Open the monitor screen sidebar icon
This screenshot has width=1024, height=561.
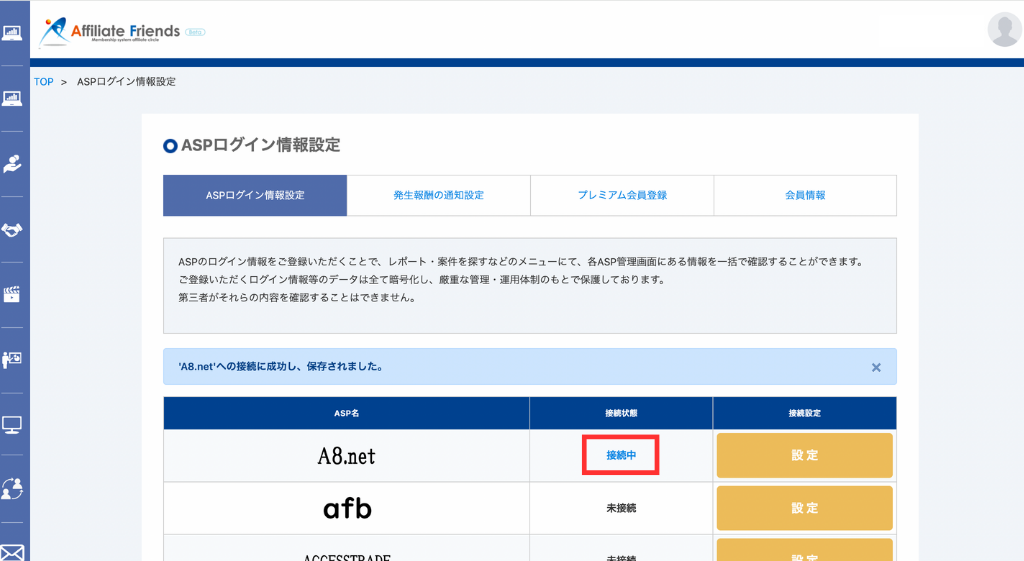click(x=12, y=425)
